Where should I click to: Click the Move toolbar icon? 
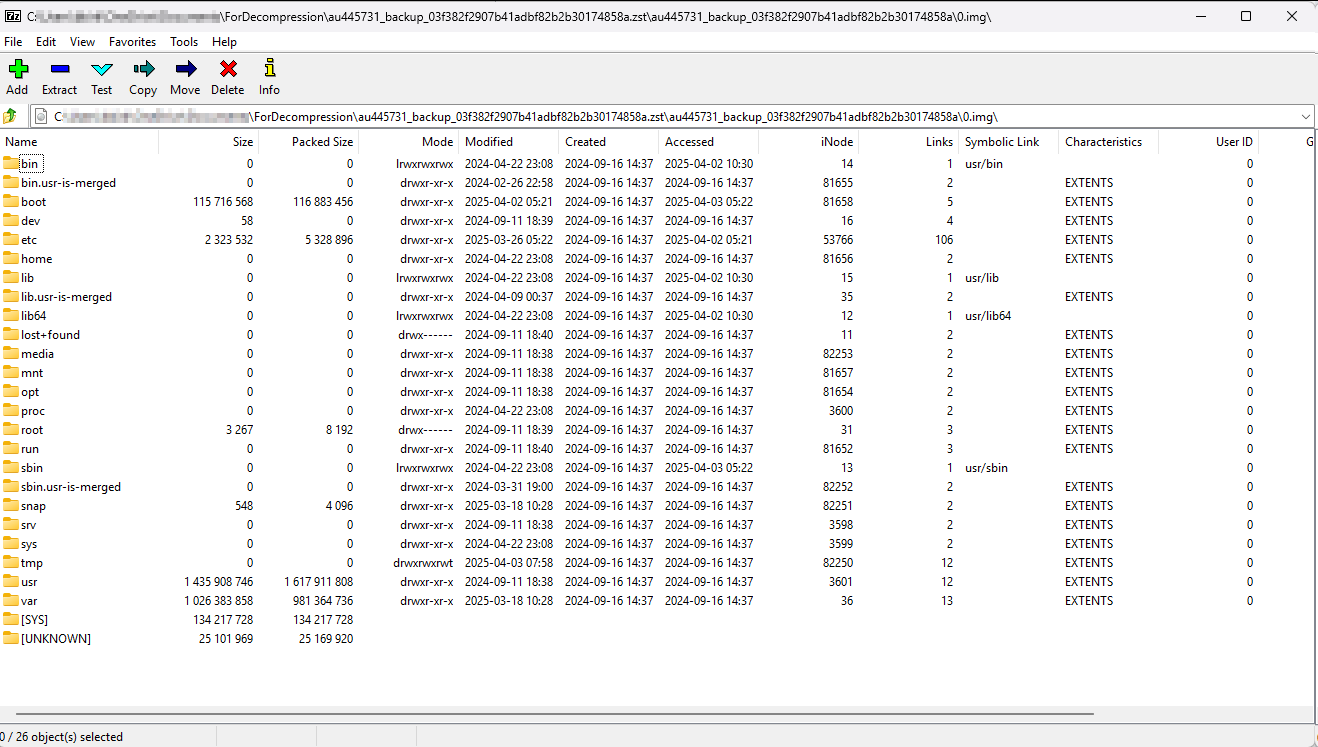185,69
